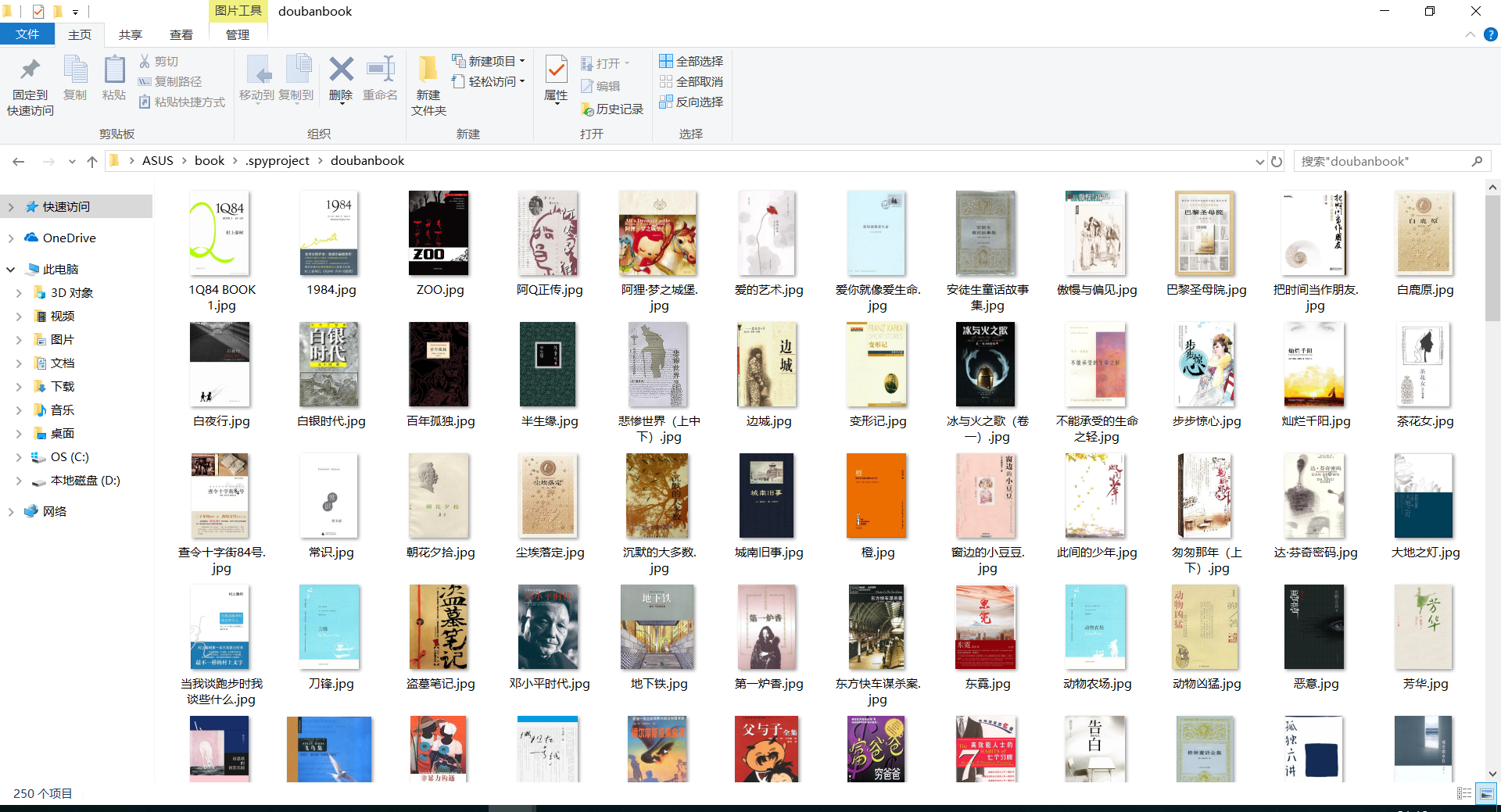Click the quick toolbar properties checkmark icon
The height and width of the screenshot is (812, 1501).
(38, 11)
